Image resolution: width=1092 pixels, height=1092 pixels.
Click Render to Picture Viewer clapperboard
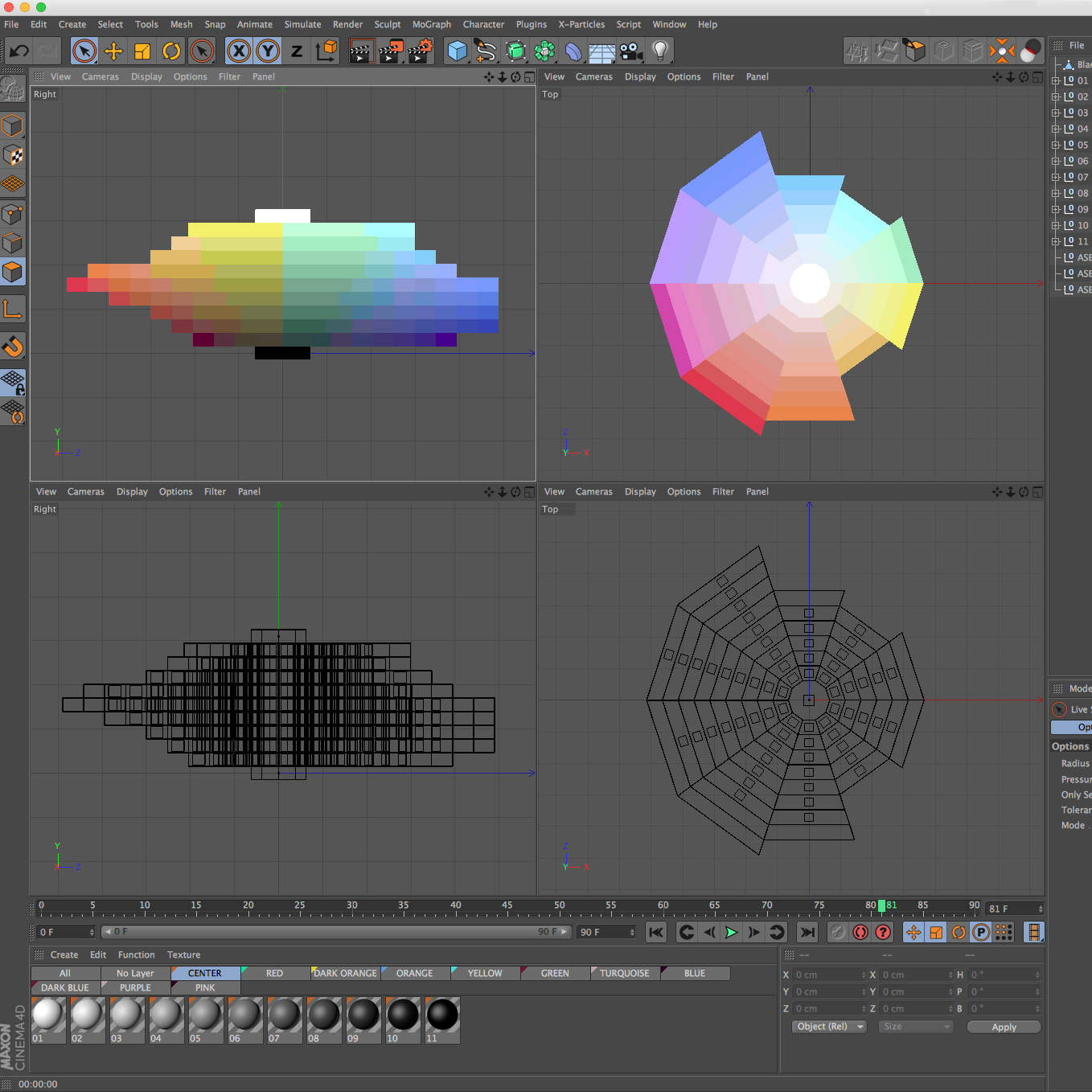(391, 51)
